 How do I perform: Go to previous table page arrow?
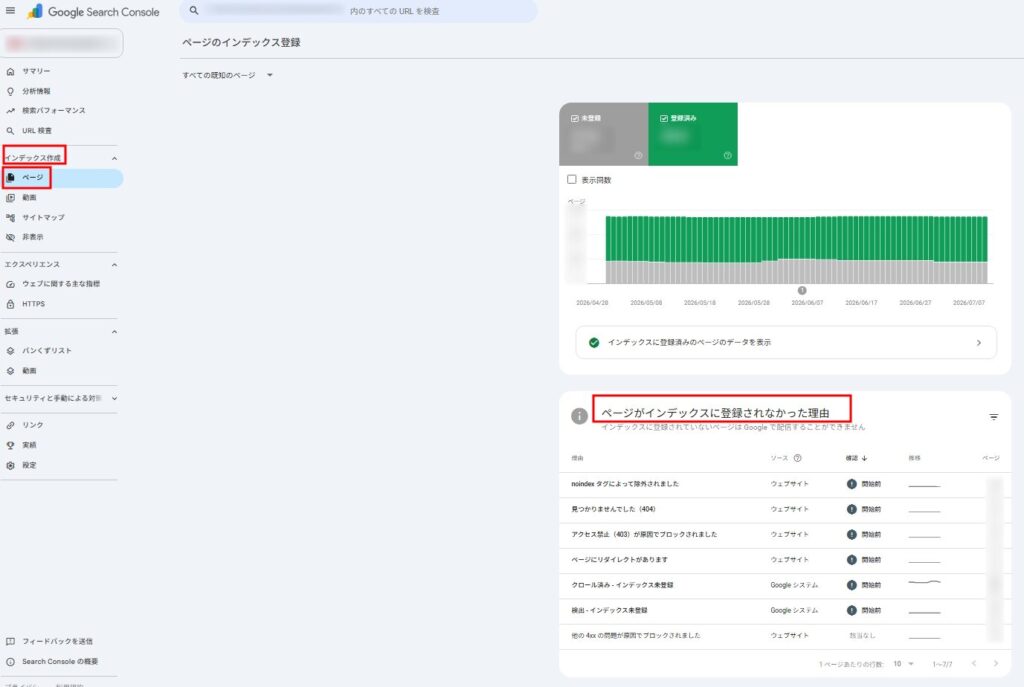973,663
